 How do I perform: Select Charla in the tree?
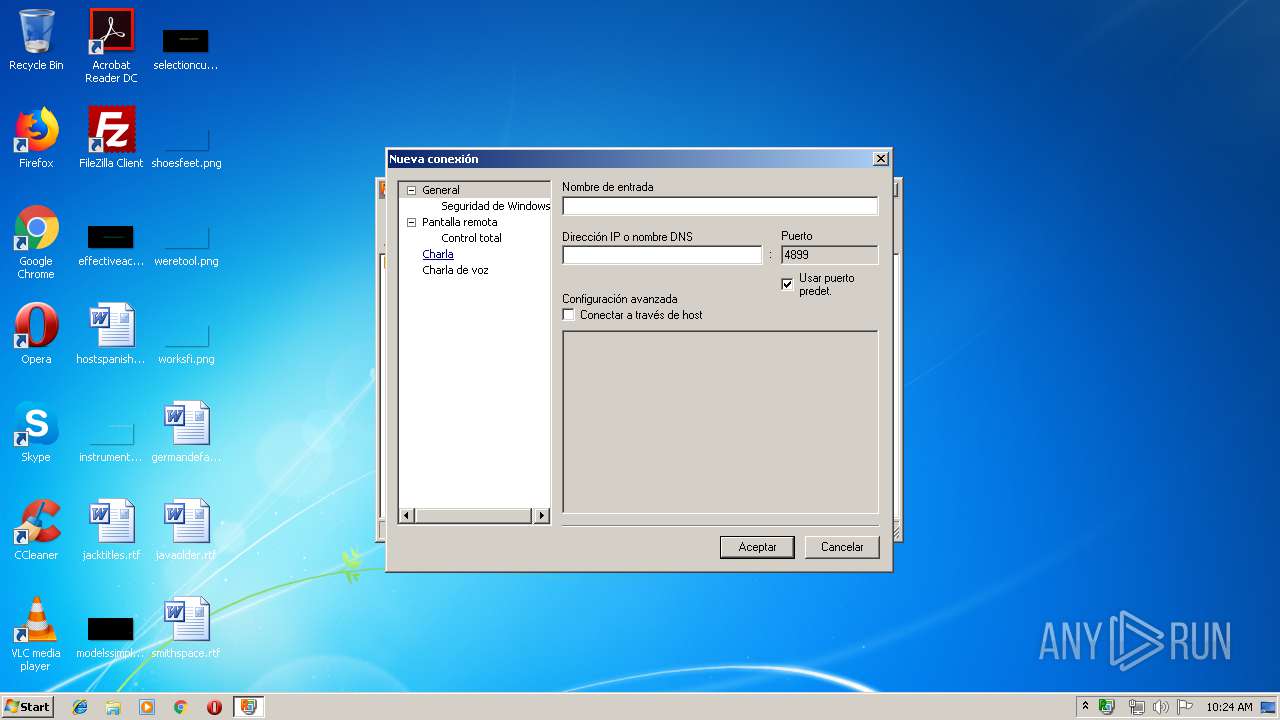point(438,254)
